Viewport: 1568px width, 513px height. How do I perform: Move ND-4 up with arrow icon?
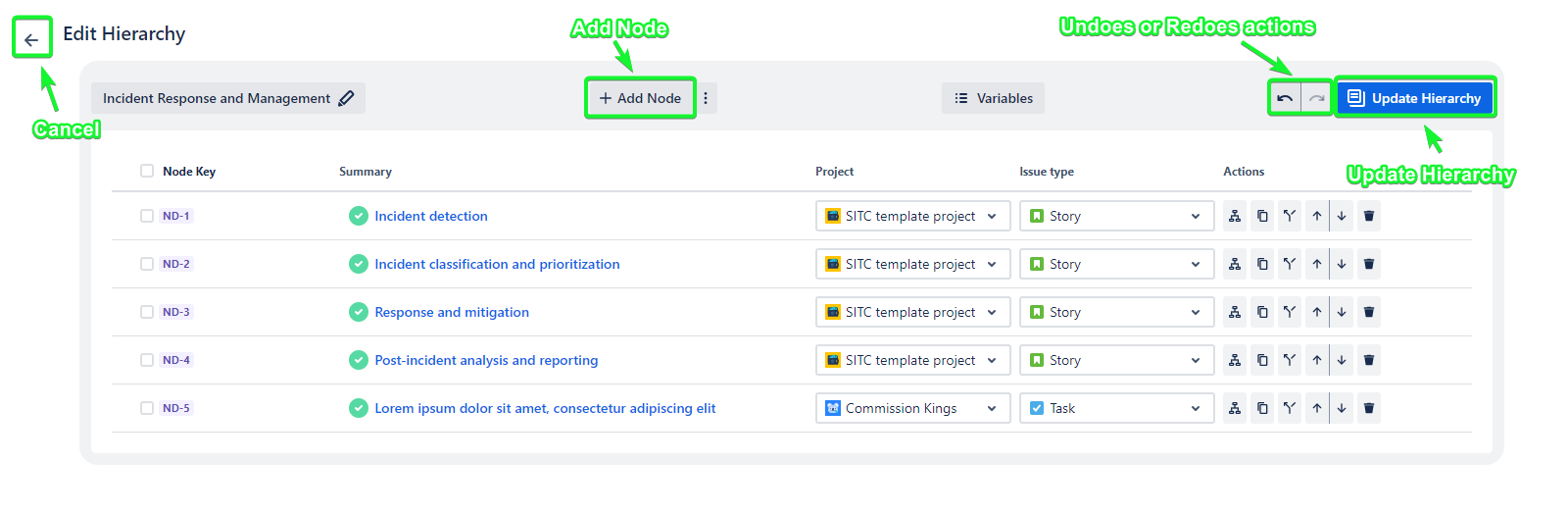coord(1317,360)
